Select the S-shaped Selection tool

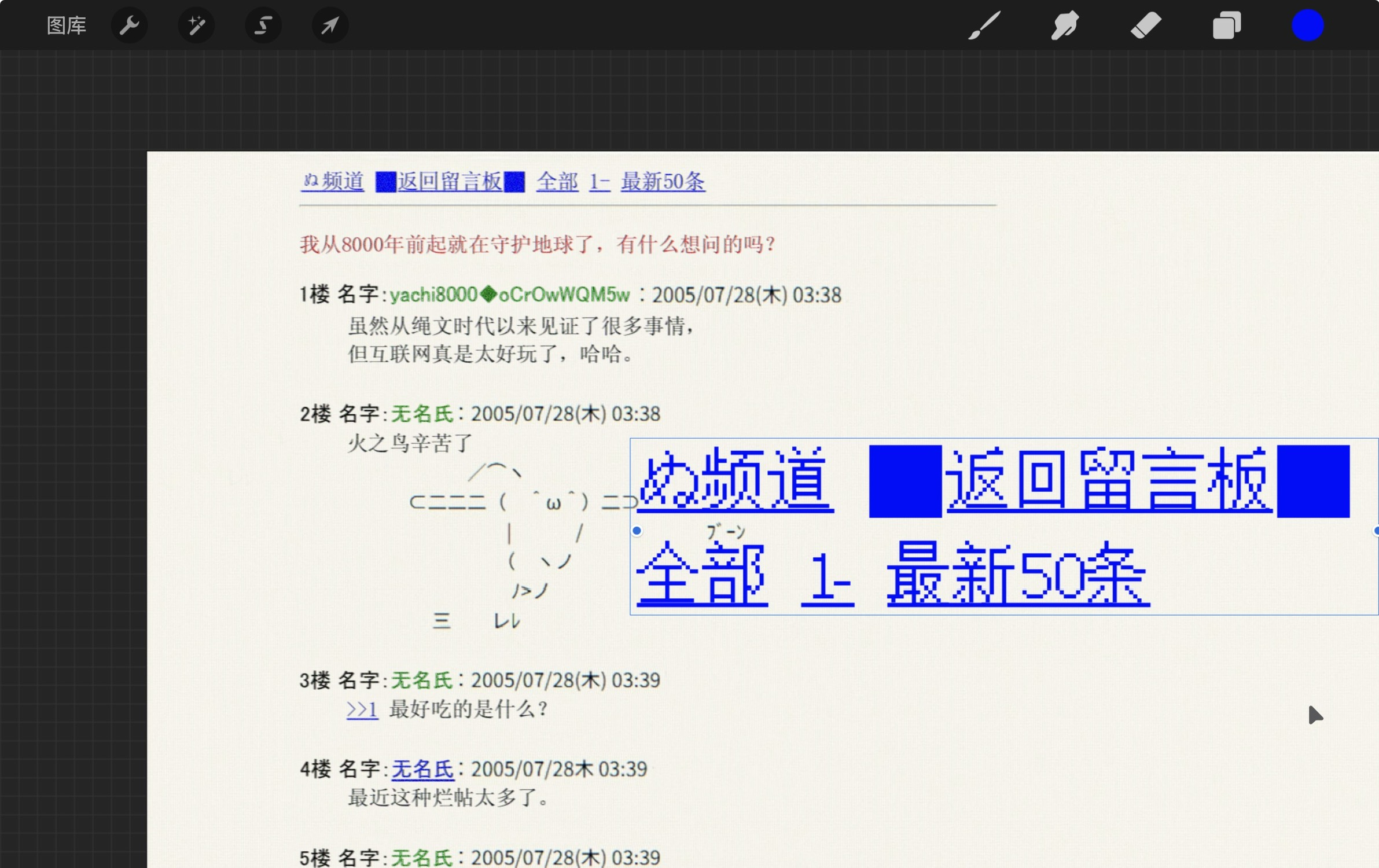click(263, 25)
